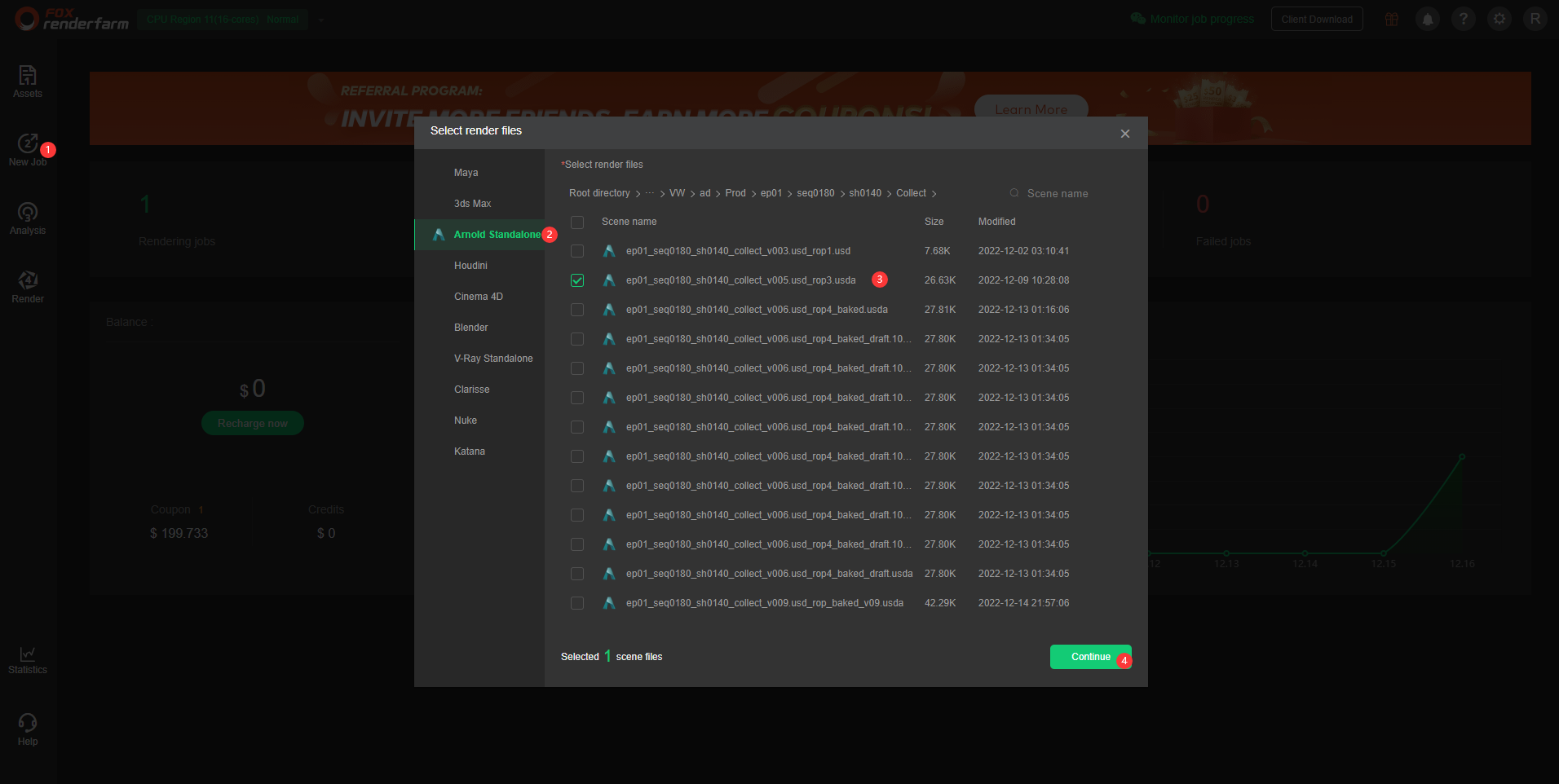The height and width of the screenshot is (784, 1559).
Task: Click the 42.29K size cell
Action: [940, 603]
